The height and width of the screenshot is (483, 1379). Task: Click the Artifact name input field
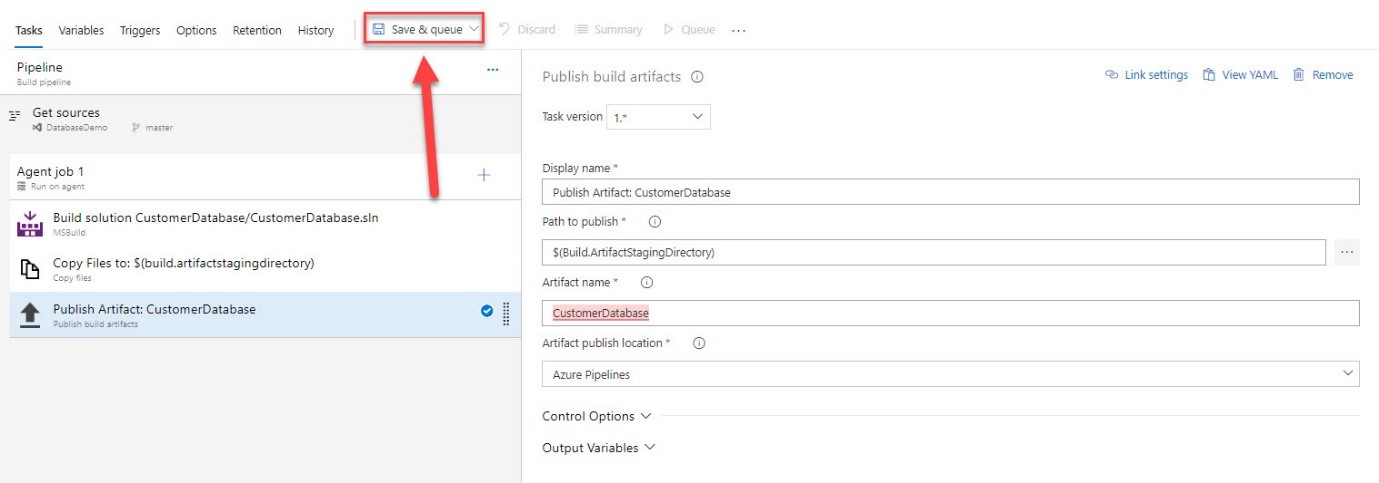950,313
